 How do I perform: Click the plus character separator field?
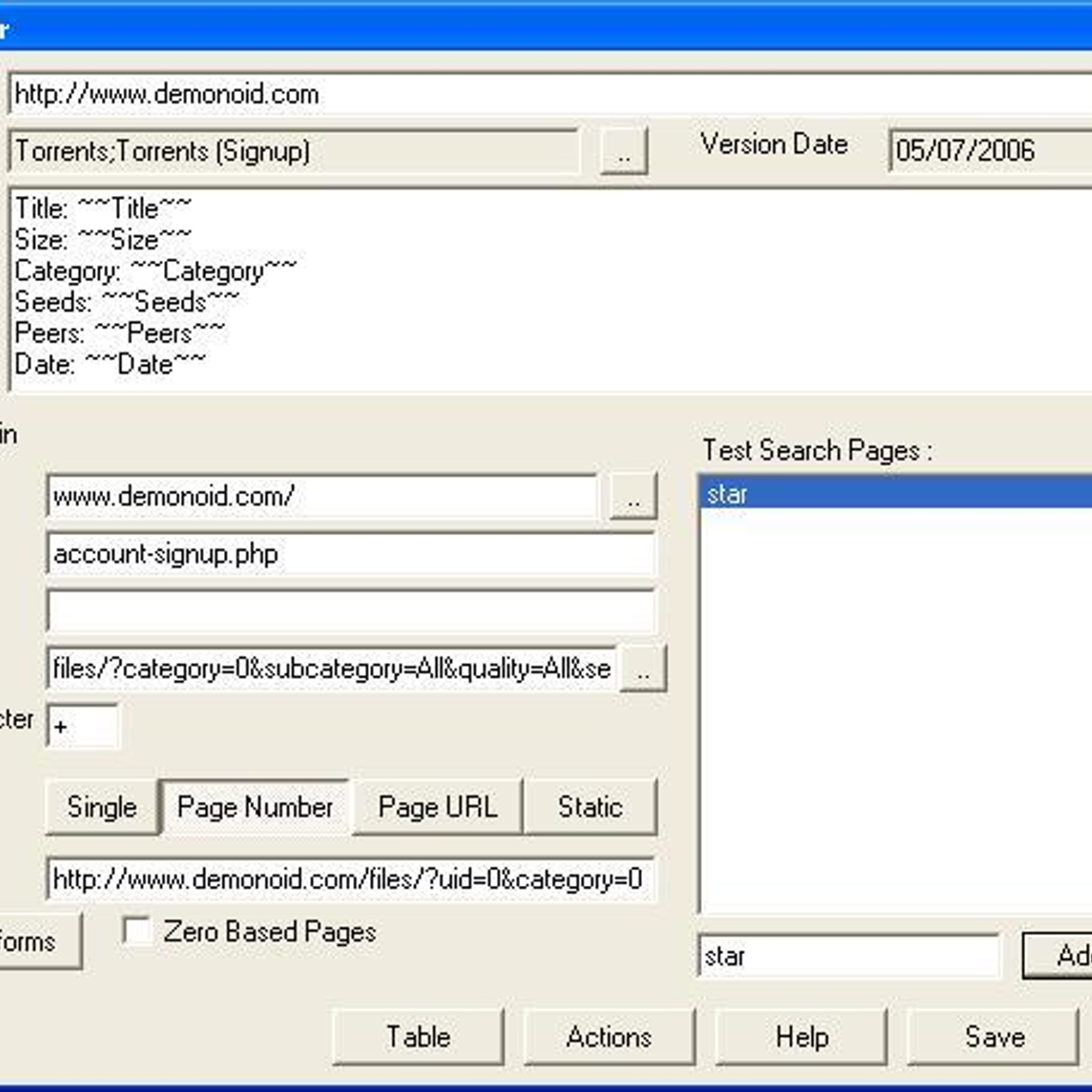[83, 726]
